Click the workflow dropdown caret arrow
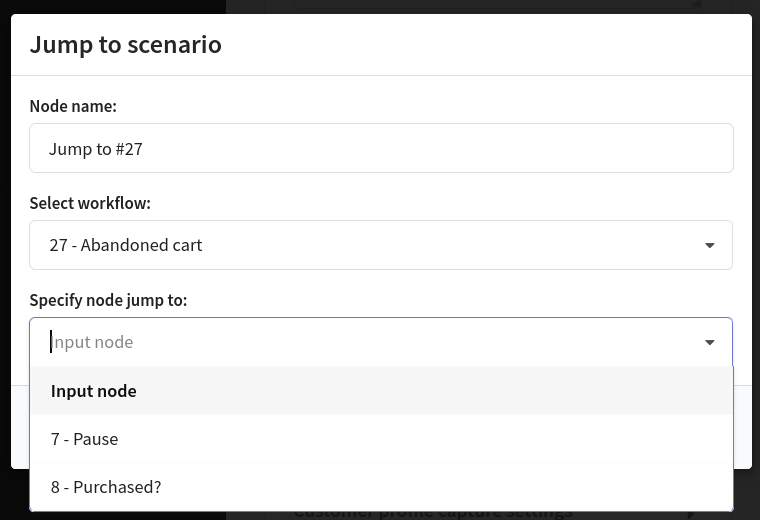Image resolution: width=760 pixels, height=520 pixels. (x=710, y=246)
